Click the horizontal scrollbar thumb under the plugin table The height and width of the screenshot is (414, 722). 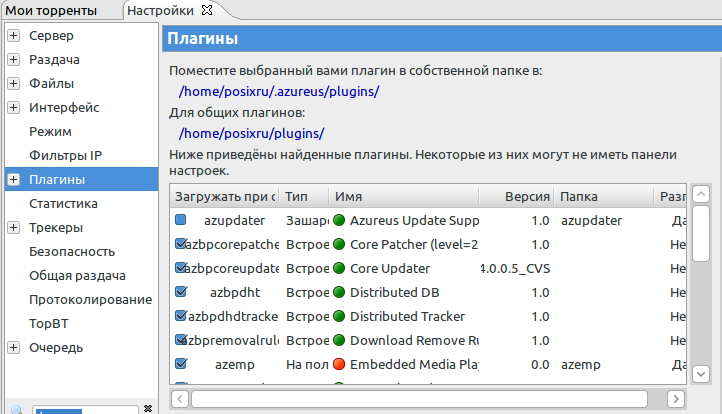pyautogui.click(x=419, y=399)
